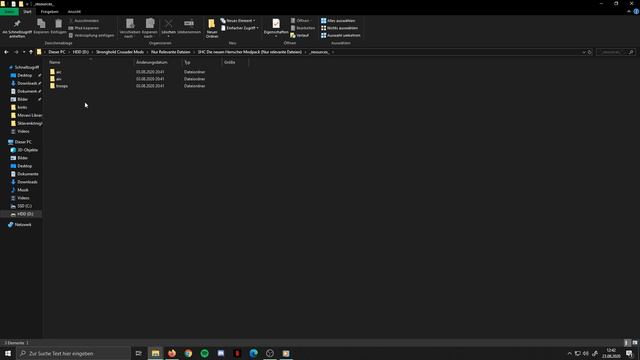
Task: Go up one folder level arrow
Action: click(31, 52)
